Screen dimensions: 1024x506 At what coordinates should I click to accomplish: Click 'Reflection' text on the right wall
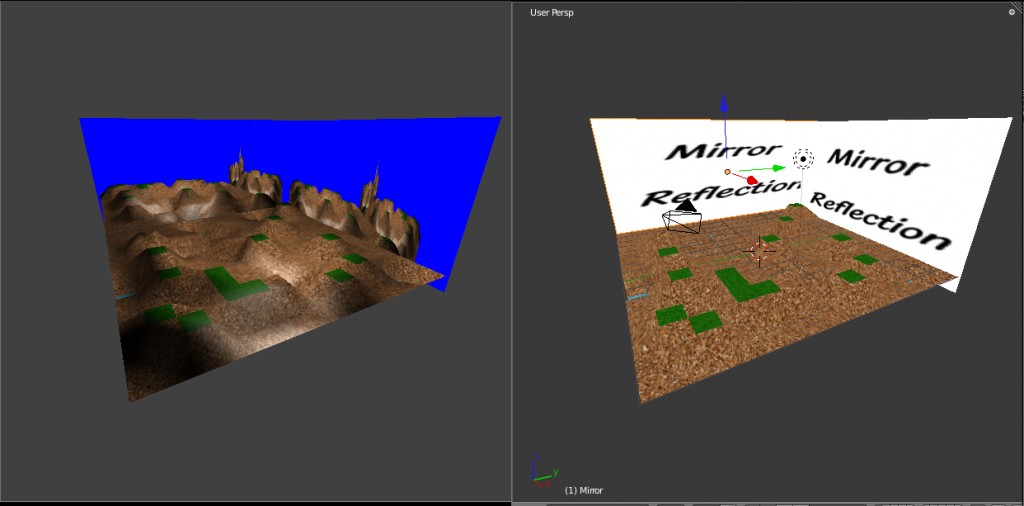pos(878,221)
